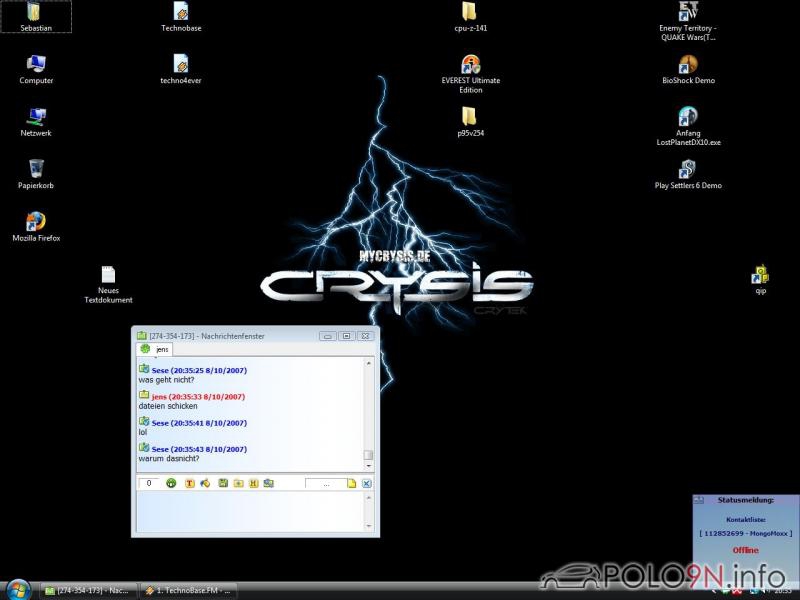Click the red Offline status text

[x=745, y=550]
